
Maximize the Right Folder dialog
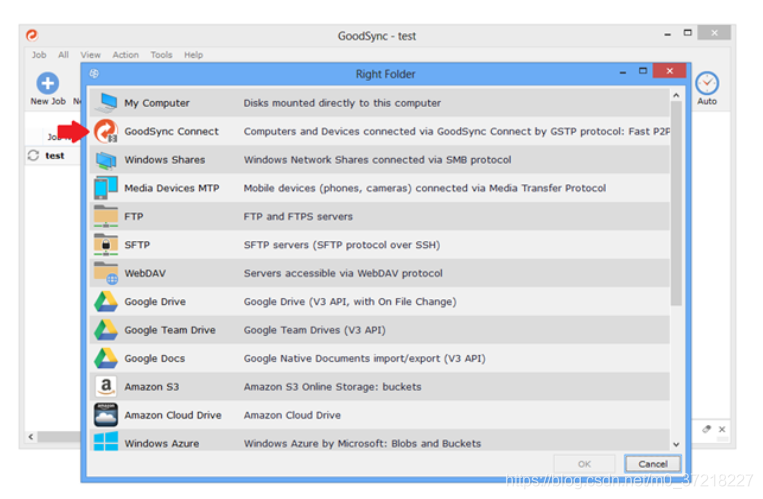pos(643,71)
